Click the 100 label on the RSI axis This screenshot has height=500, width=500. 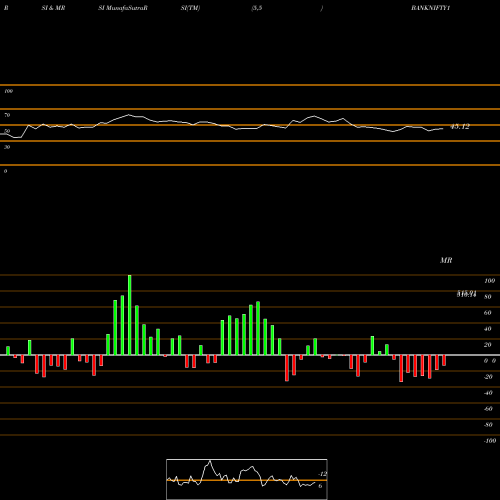coord(9,91)
